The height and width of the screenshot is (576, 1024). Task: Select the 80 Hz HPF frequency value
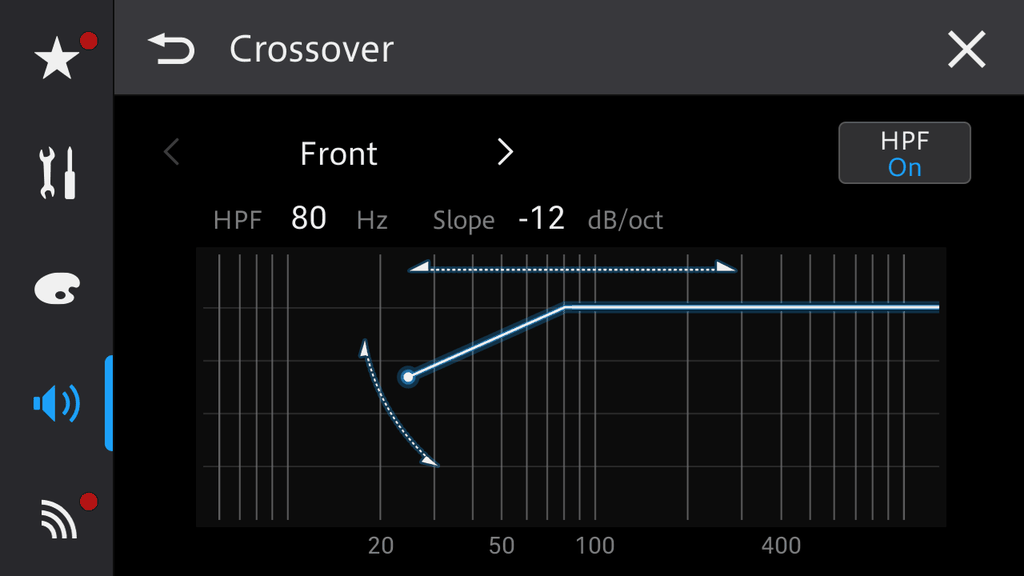(x=309, y=218)
